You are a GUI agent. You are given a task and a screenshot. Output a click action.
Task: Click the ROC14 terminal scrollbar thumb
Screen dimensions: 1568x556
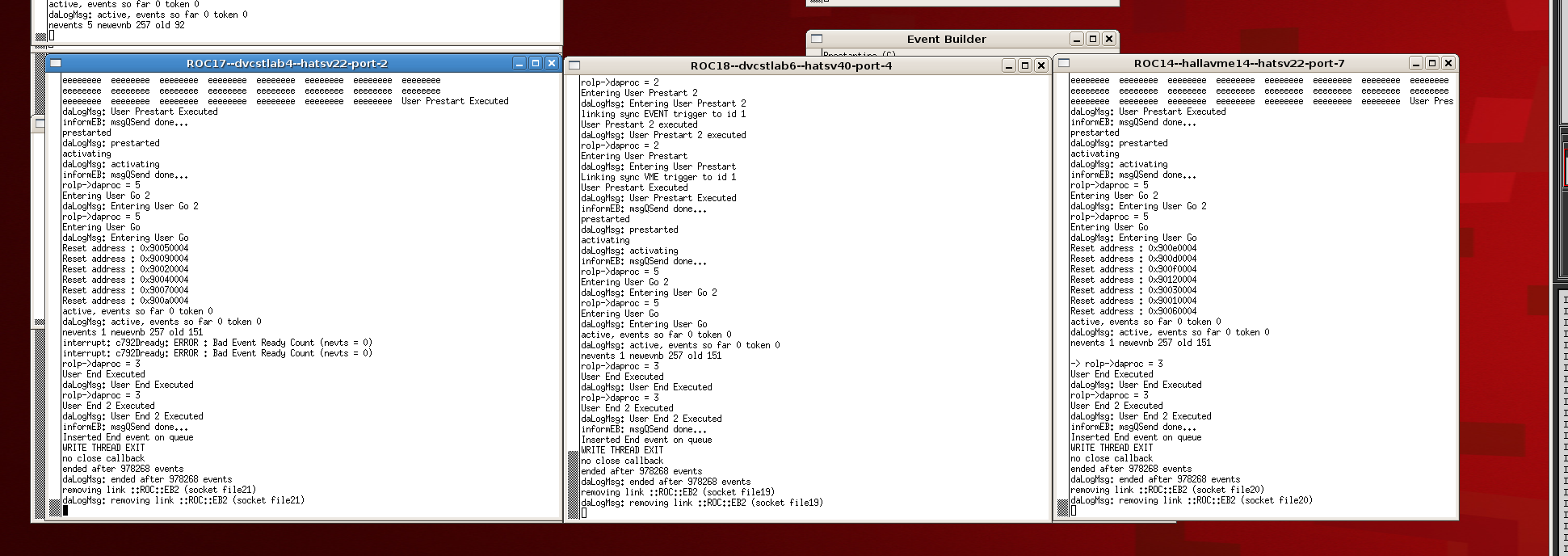click(x=1063, y=508)
